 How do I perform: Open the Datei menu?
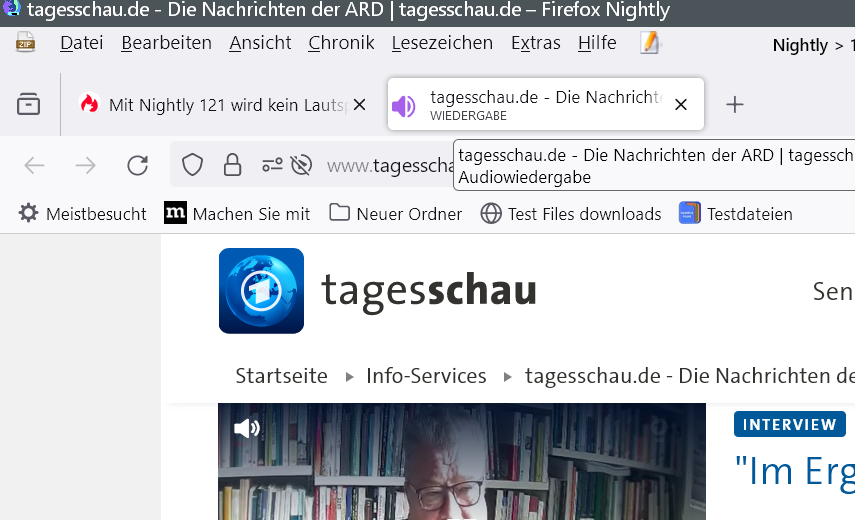tap(81, 43)
